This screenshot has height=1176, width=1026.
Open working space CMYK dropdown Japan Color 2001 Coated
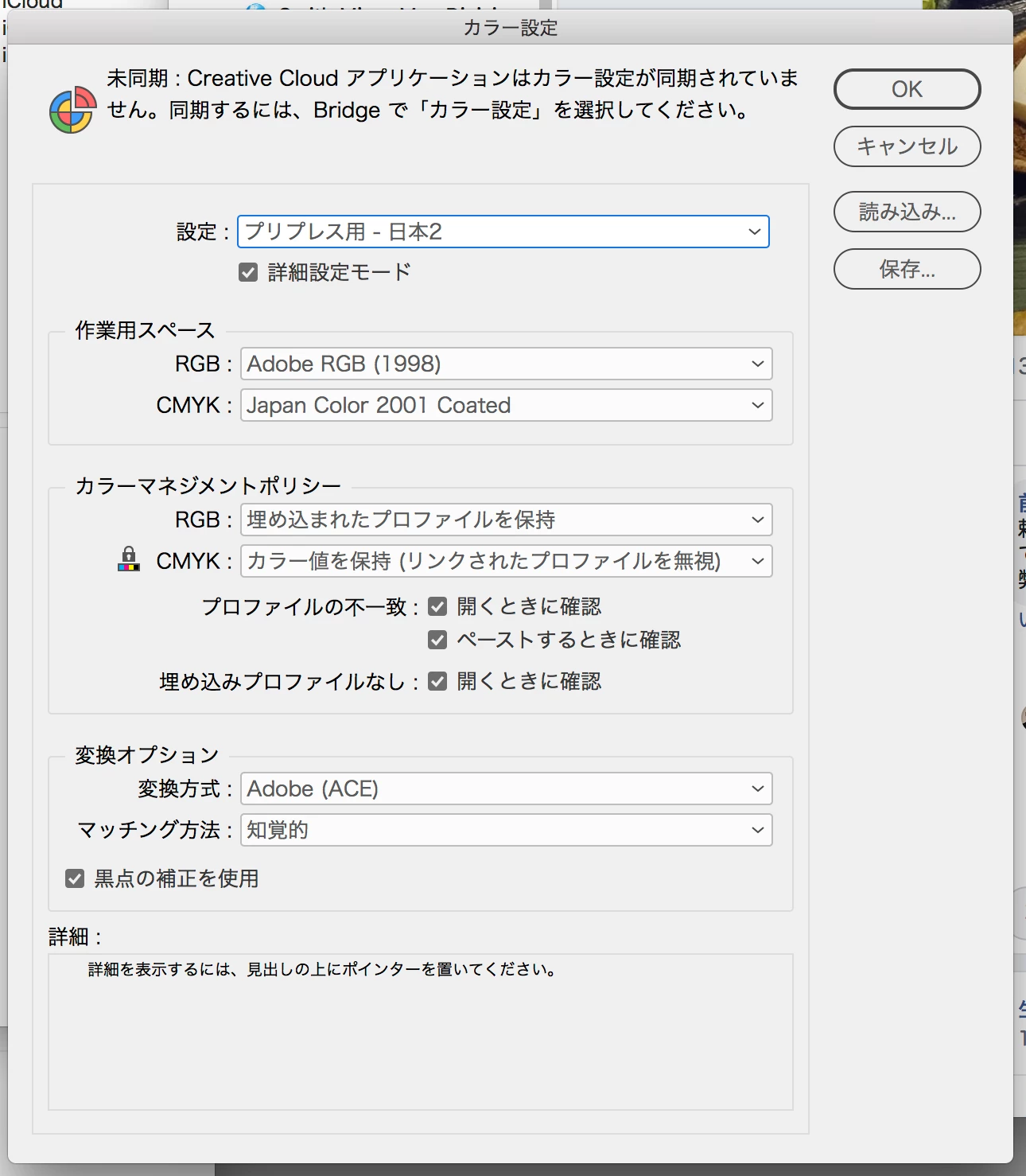point(506,405)
